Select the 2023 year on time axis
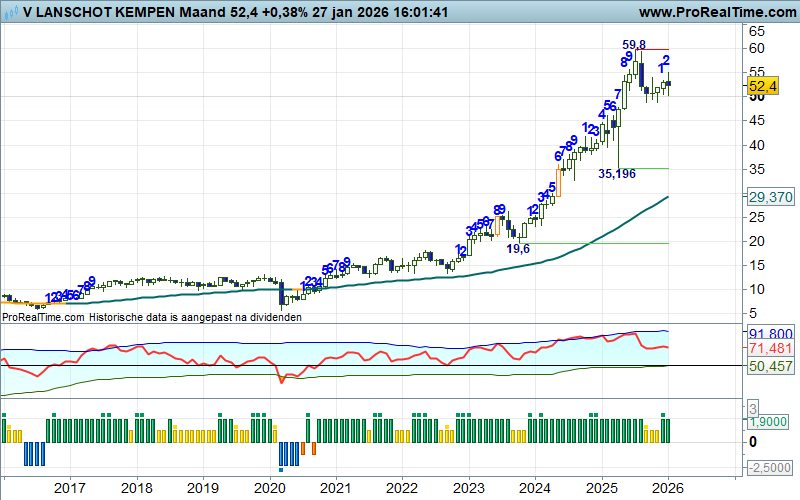The image size is (800, 500). point(468,488)
